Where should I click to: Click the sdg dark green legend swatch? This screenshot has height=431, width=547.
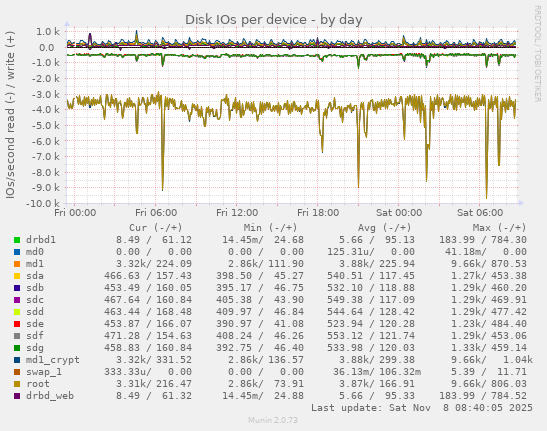coord(17,348)
